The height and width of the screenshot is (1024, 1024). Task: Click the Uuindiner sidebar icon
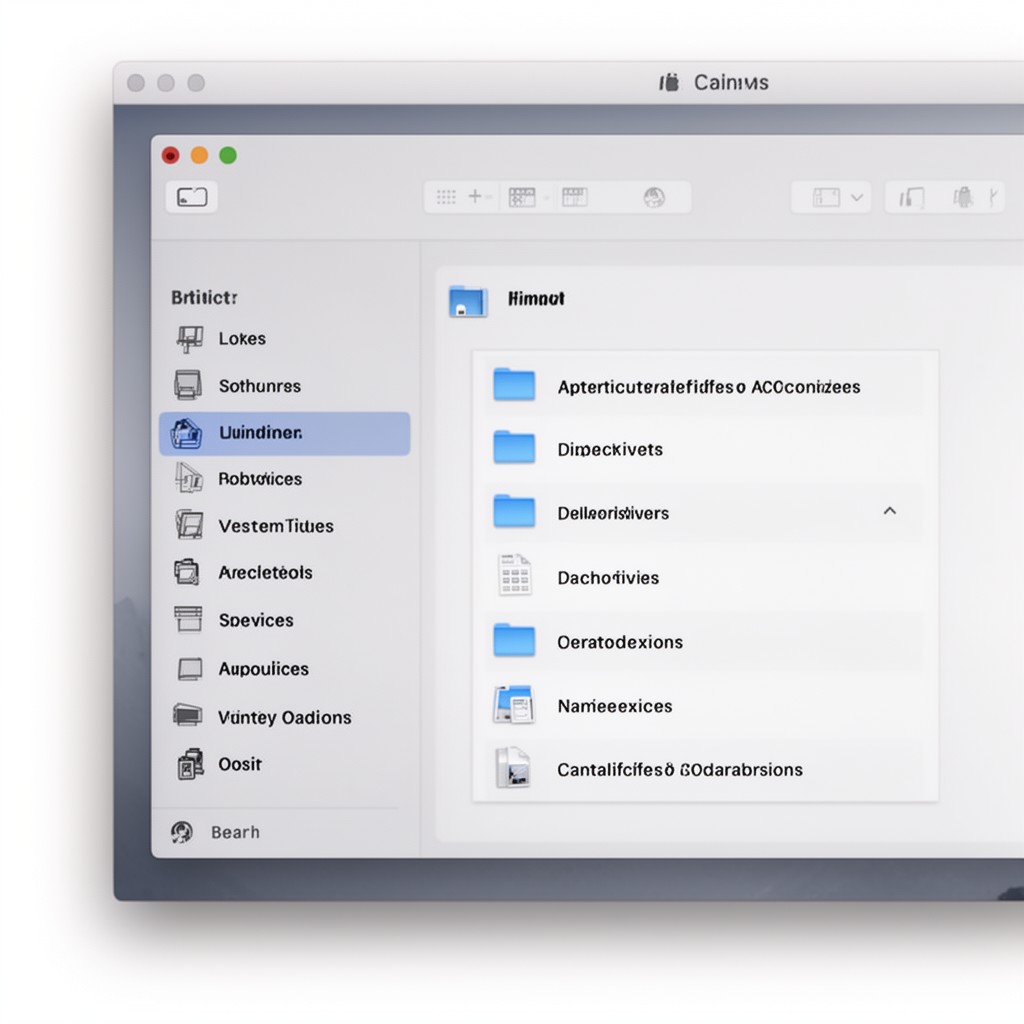[x=186, y=434]
